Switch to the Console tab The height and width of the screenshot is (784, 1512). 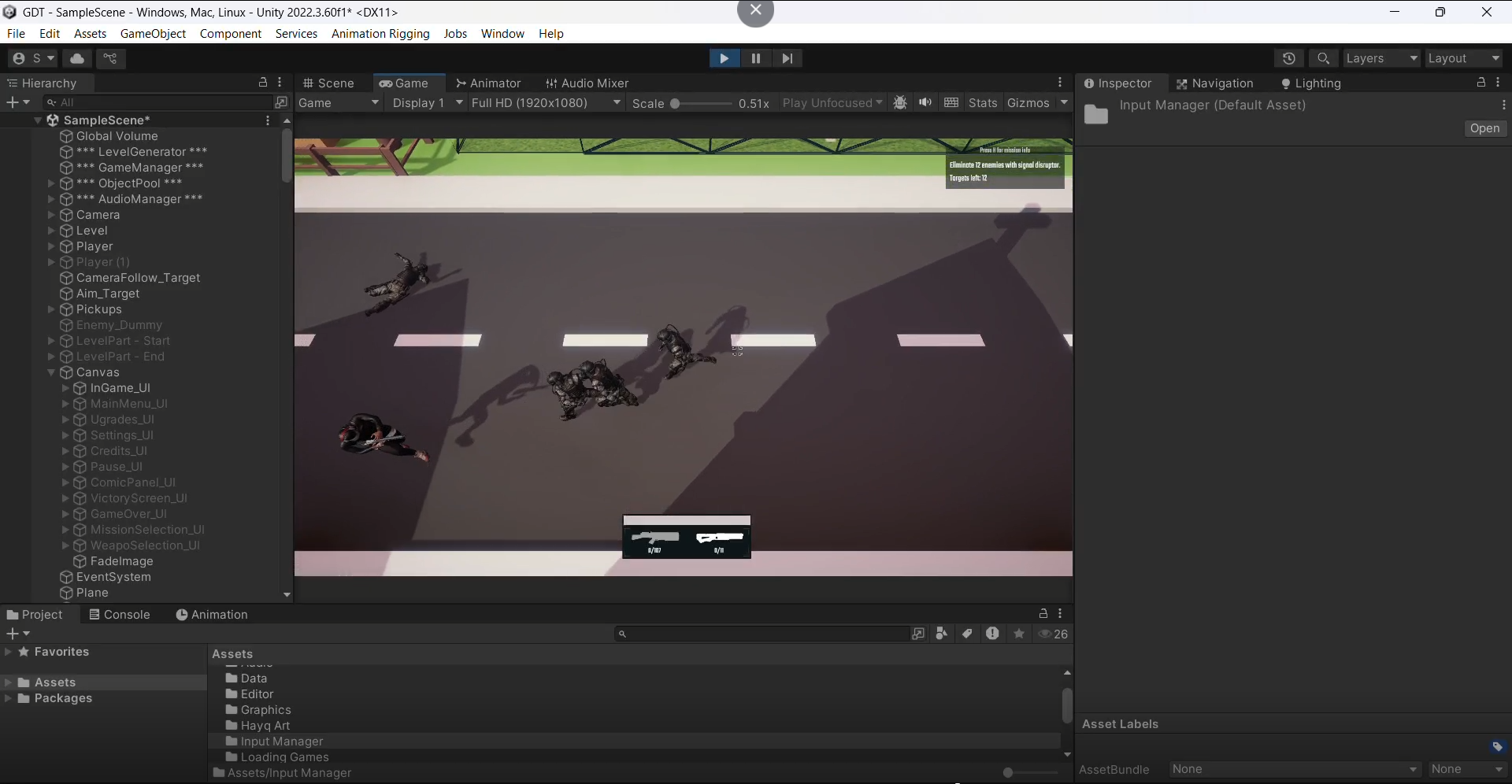coord(120,615)
